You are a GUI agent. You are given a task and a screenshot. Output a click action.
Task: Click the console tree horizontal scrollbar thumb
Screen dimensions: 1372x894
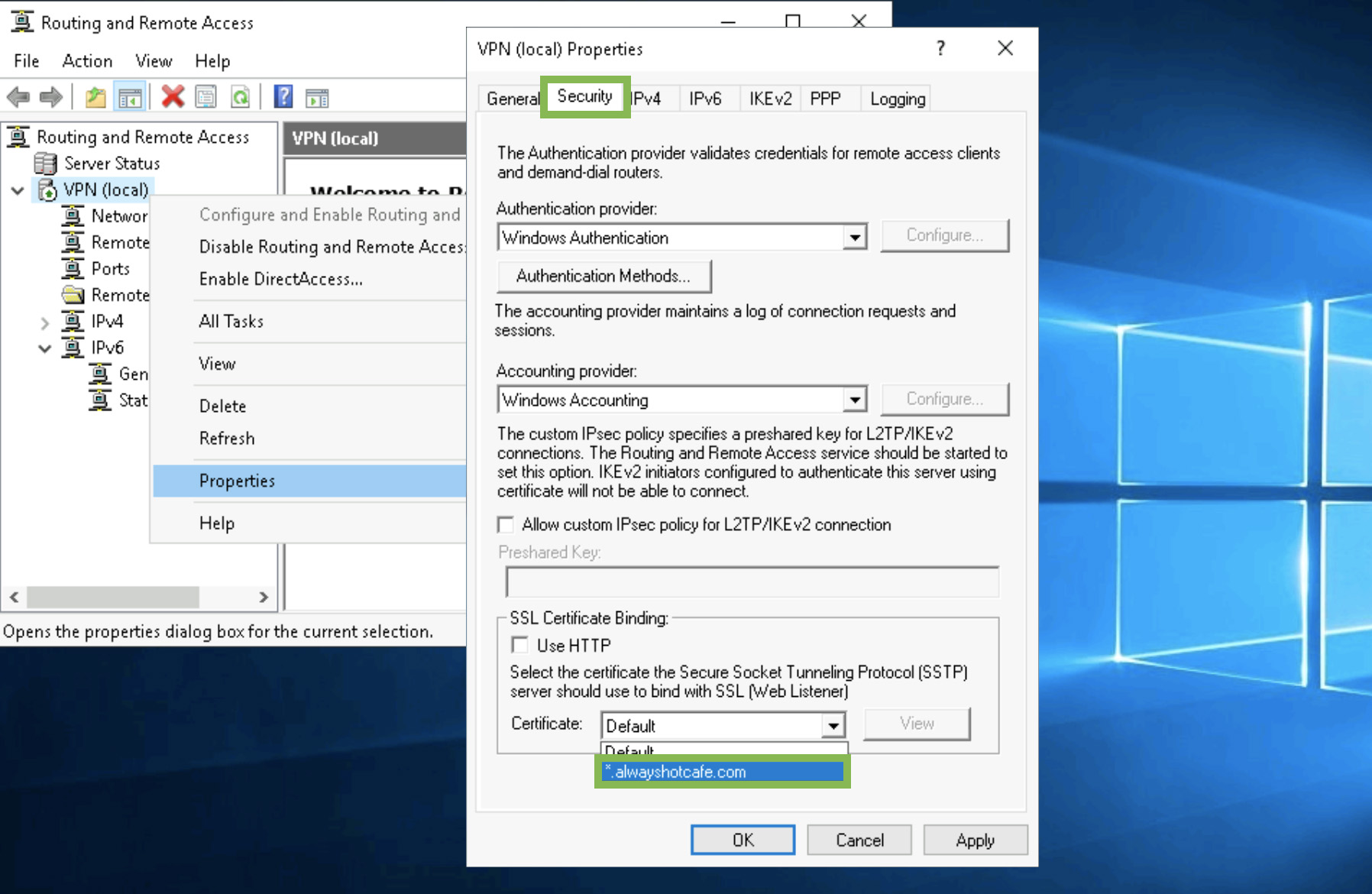(x=113, y=597)
